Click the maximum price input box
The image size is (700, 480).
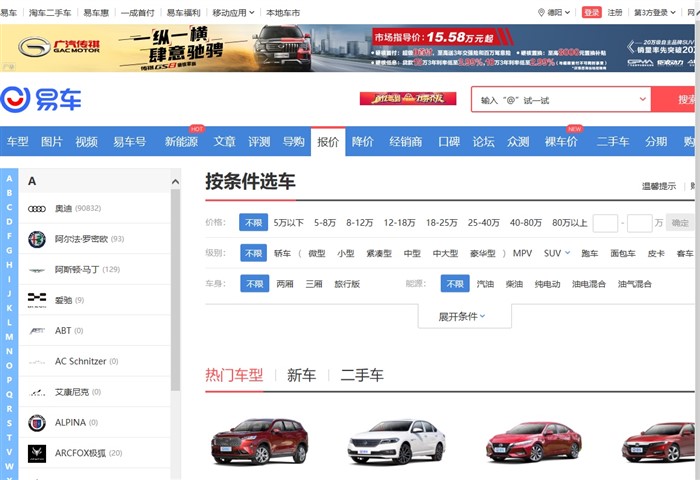click(639, 223)
